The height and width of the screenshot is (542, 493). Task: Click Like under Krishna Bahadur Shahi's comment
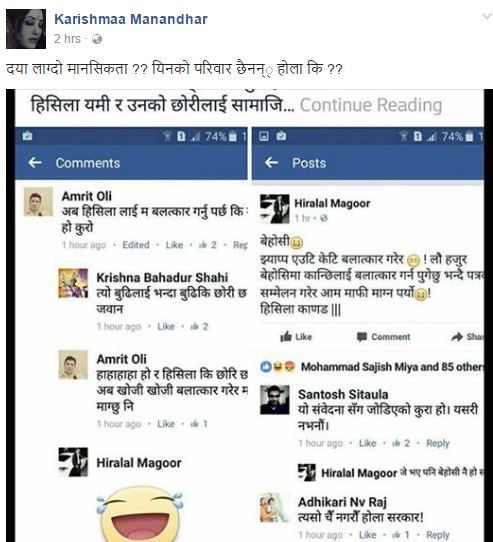click(x=166, y=326)
